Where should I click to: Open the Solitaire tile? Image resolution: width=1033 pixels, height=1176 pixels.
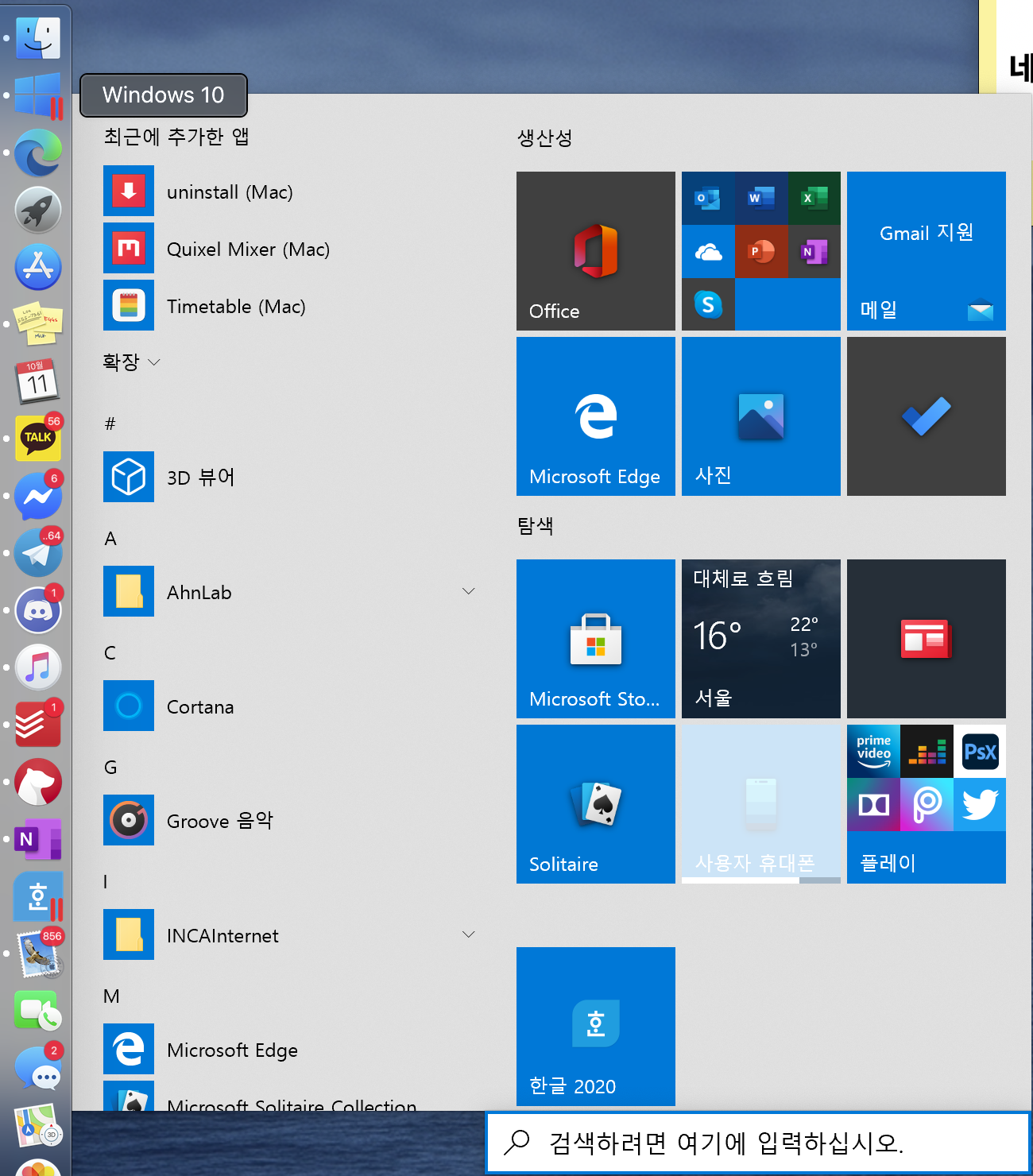click(596, 804)
